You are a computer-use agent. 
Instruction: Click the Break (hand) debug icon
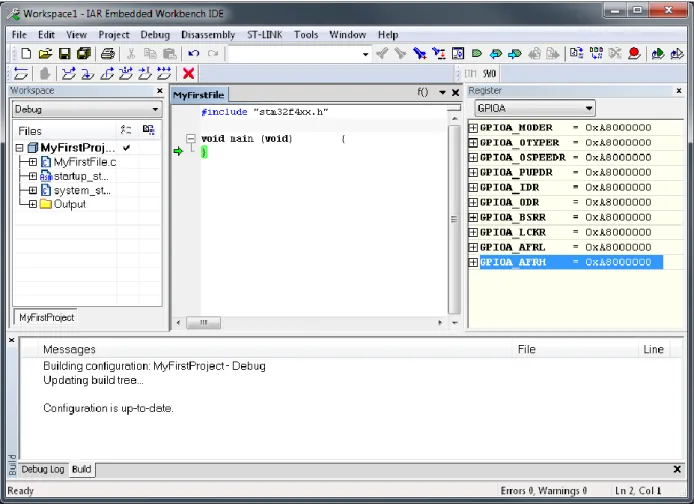point(45,73)
